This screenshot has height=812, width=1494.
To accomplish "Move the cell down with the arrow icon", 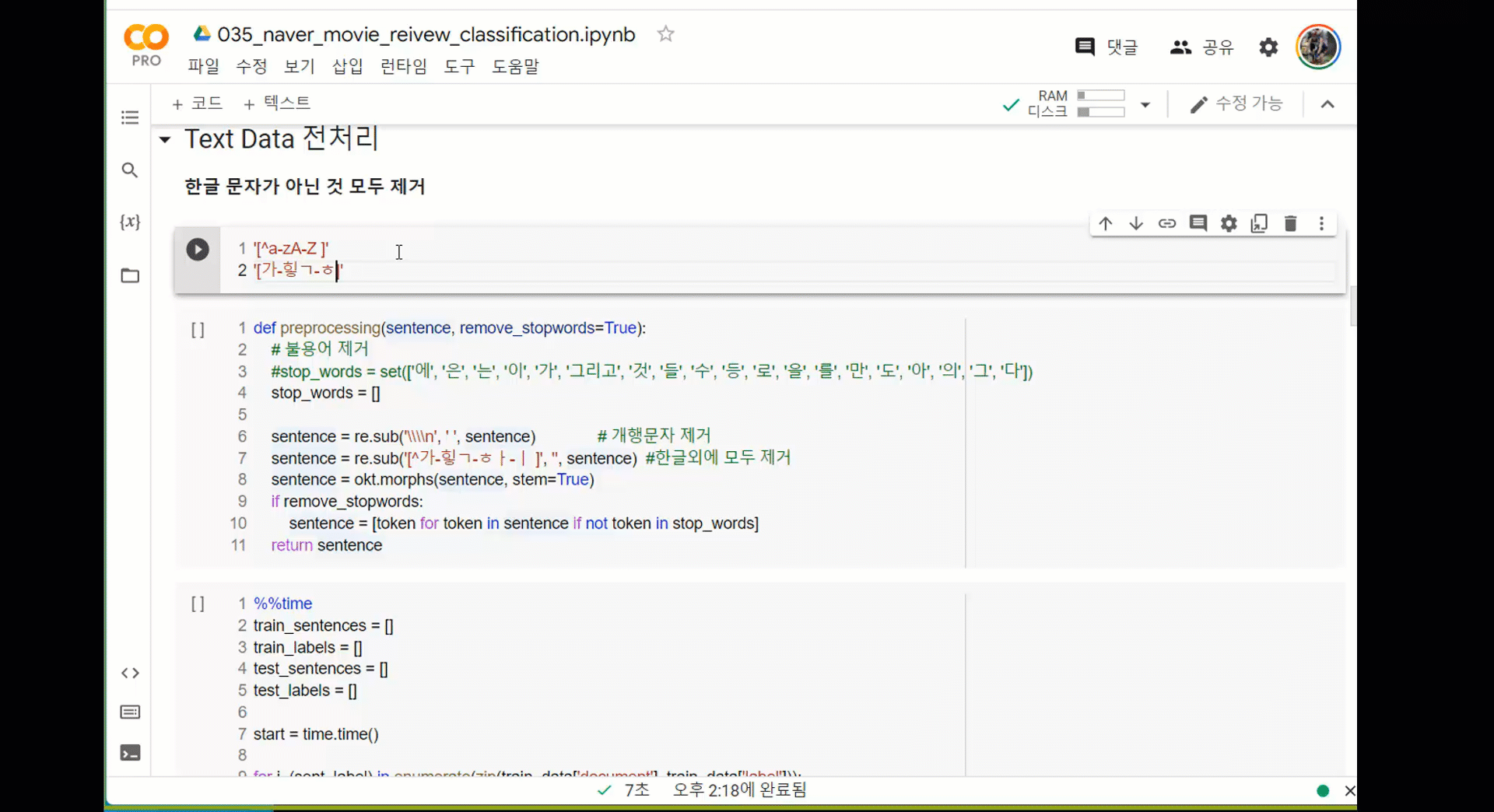I will tap(1136, 224).
